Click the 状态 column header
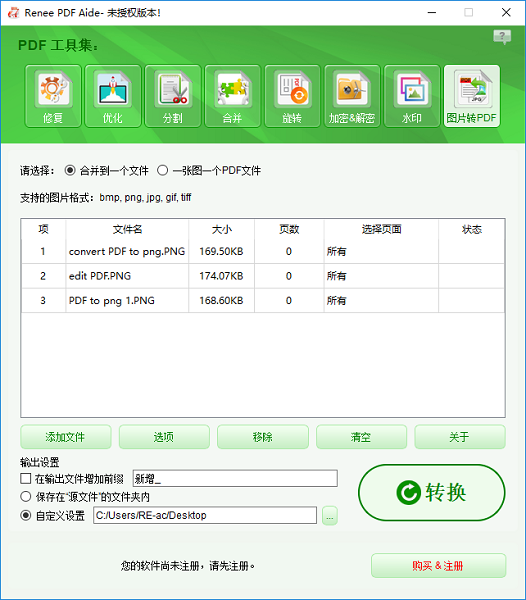Image resolution: width=526 pixels, height=600 pixels. pyautogui.click(x=472, y=229)
